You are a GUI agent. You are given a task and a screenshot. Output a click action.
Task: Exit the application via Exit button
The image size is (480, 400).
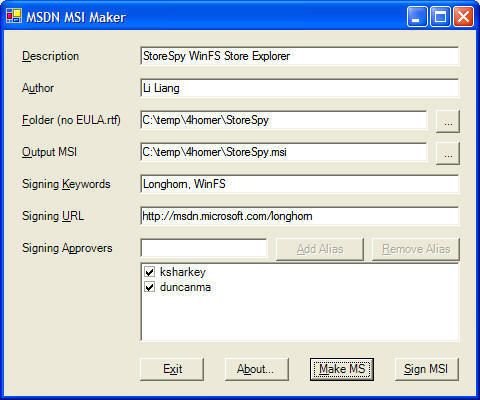(172, 369)
